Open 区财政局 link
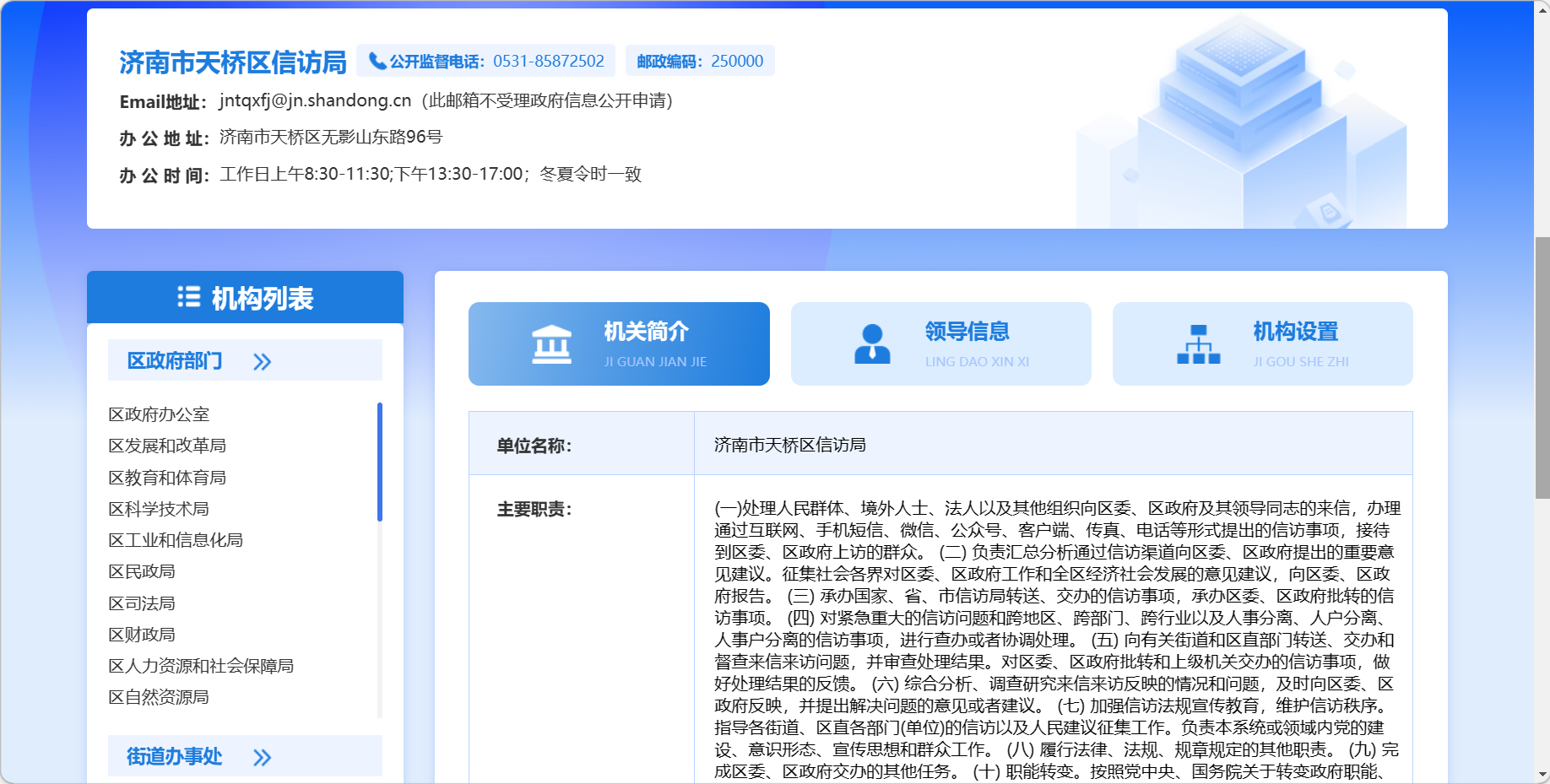Screen dimensions: 1550x784 142,635
